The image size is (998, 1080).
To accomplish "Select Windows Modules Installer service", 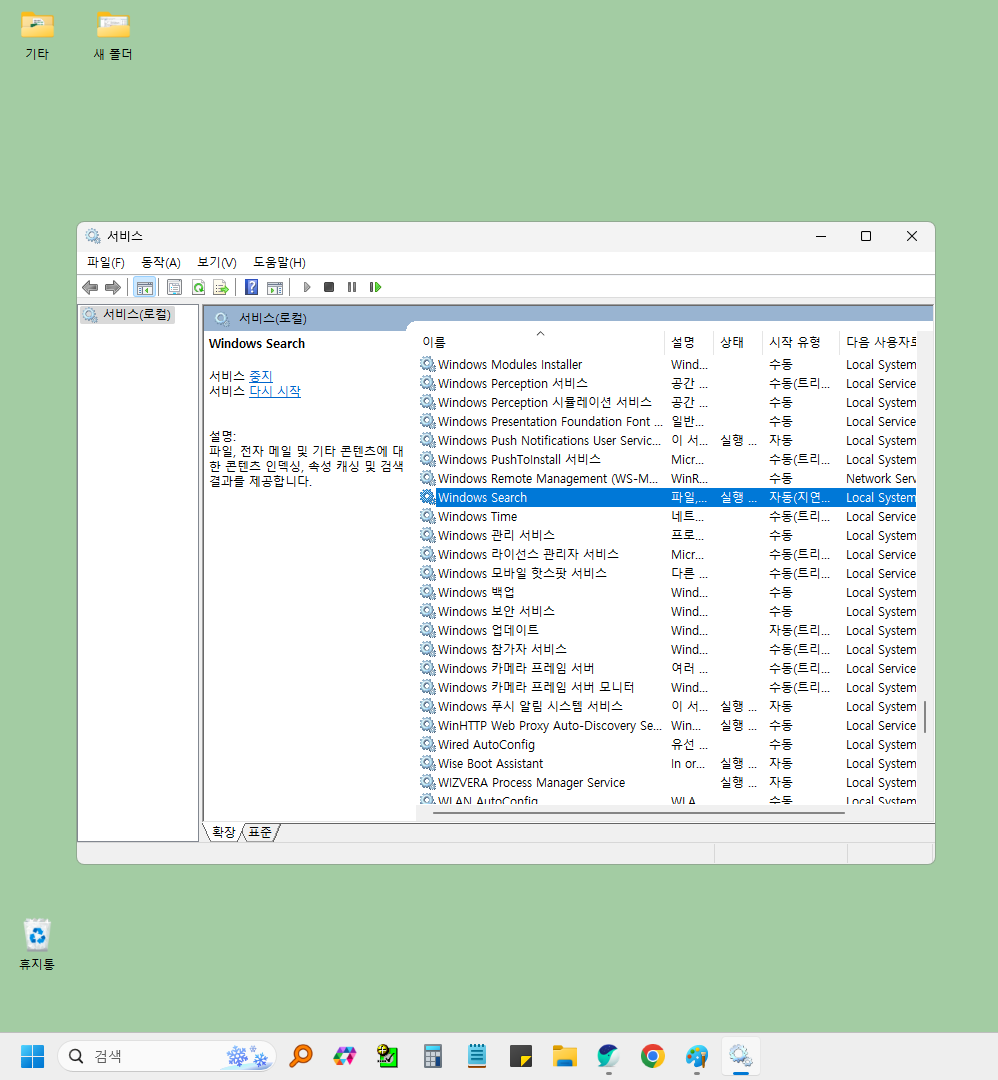I will pyautogui.click(x=667, y=364).
